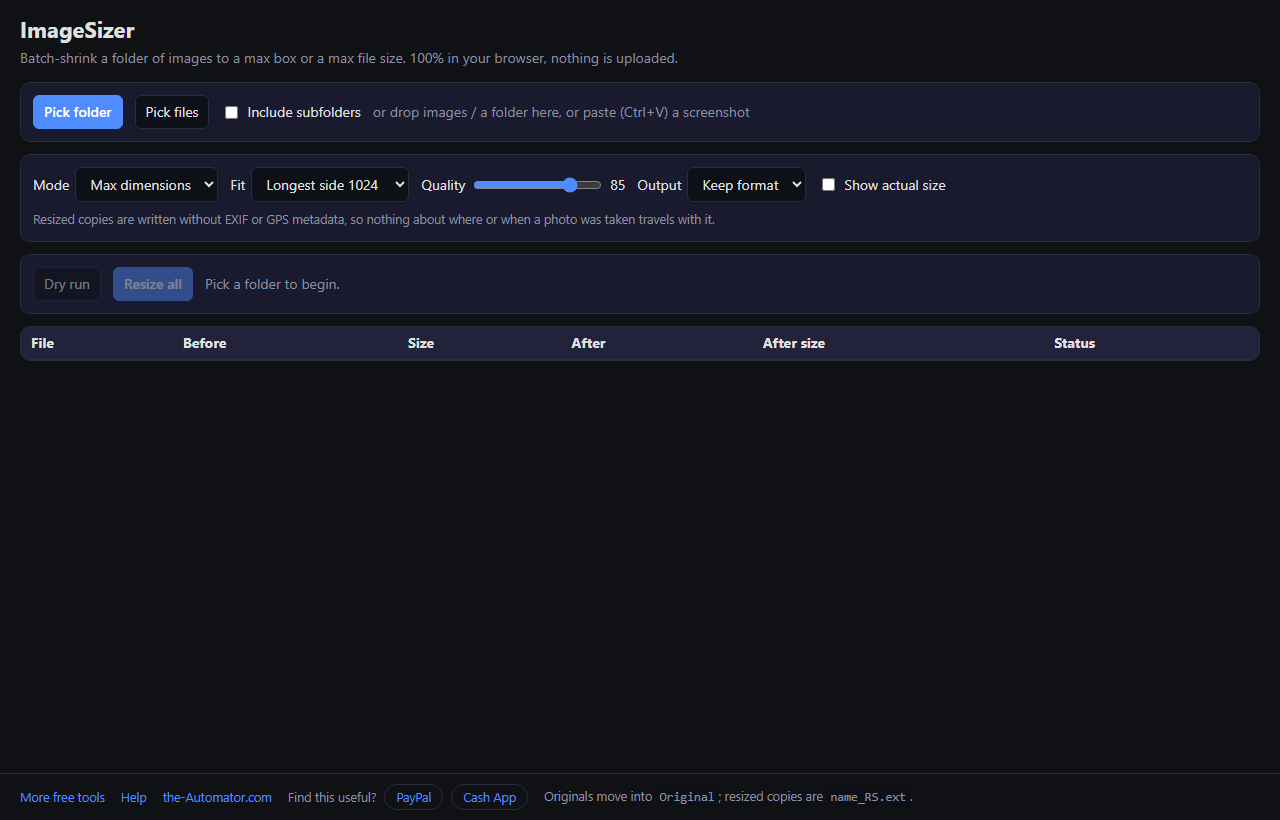This screenshot has width=1280, height=820.
Task: Click the name_RS.ext code text
Action: point(868,797)
